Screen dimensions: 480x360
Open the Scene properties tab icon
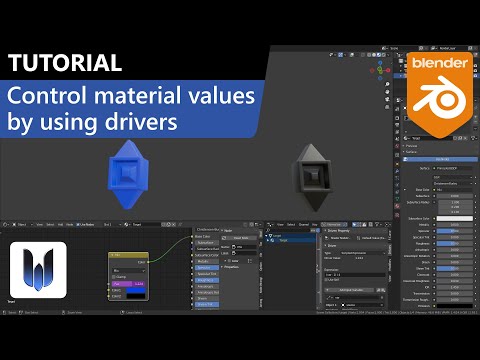(397, 139)
